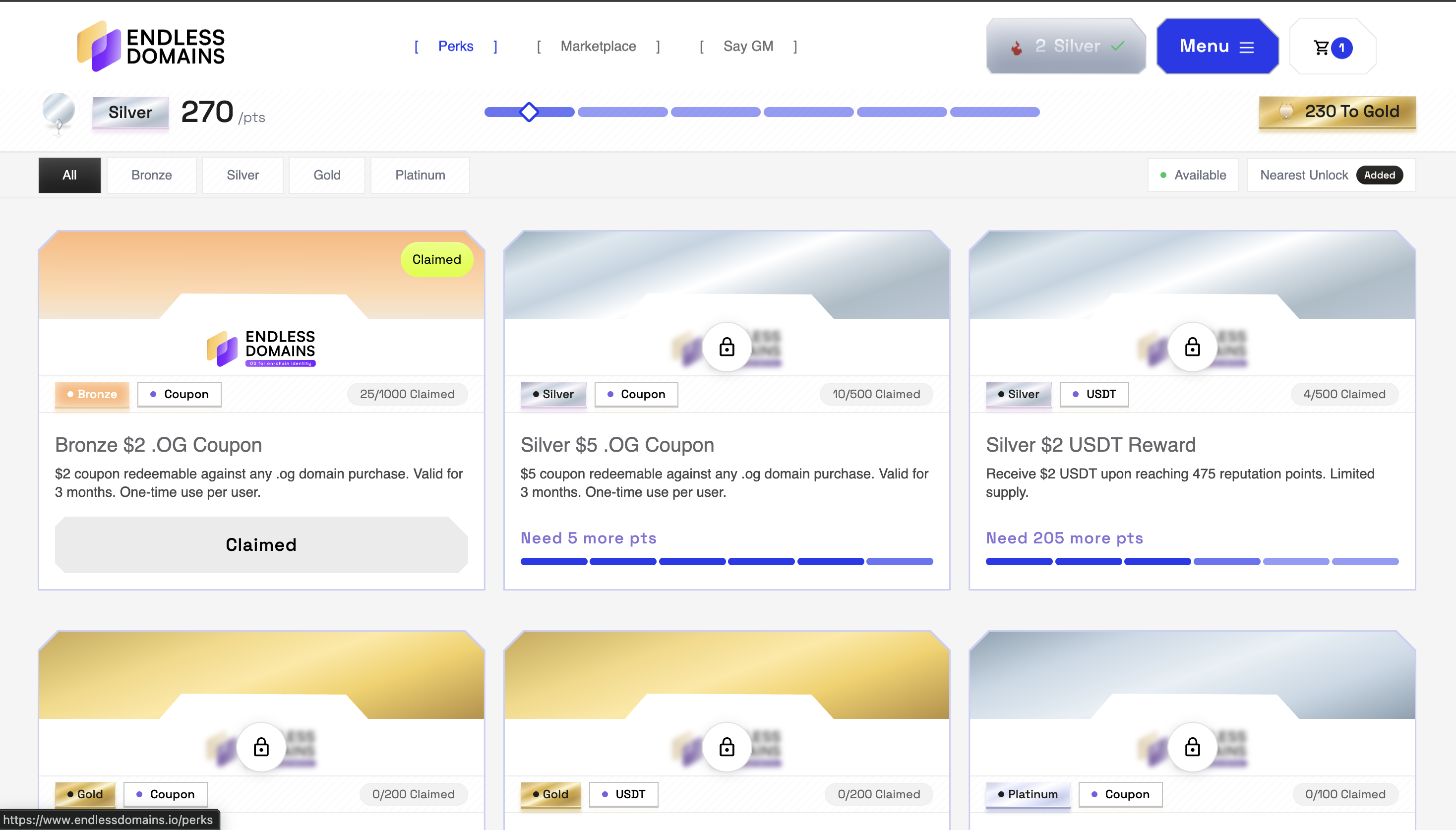Open the shopping cart icon
Viewport: 1456px width, 830px height.
pyautogui.click(x=1321, y=47)
